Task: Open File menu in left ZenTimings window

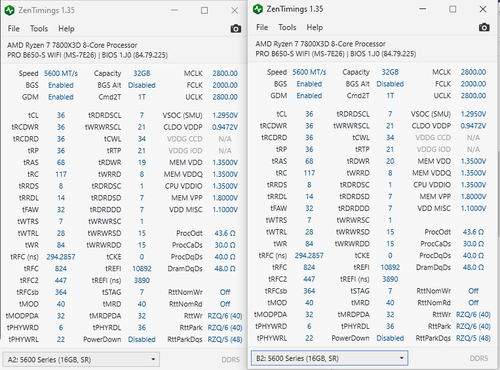Action: [x=14, y=29]
